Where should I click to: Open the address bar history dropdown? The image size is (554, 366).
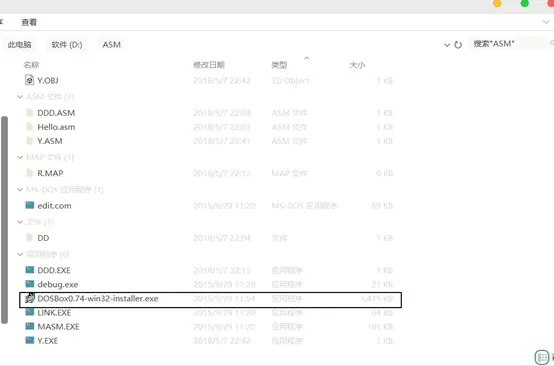tap(447, 45)
